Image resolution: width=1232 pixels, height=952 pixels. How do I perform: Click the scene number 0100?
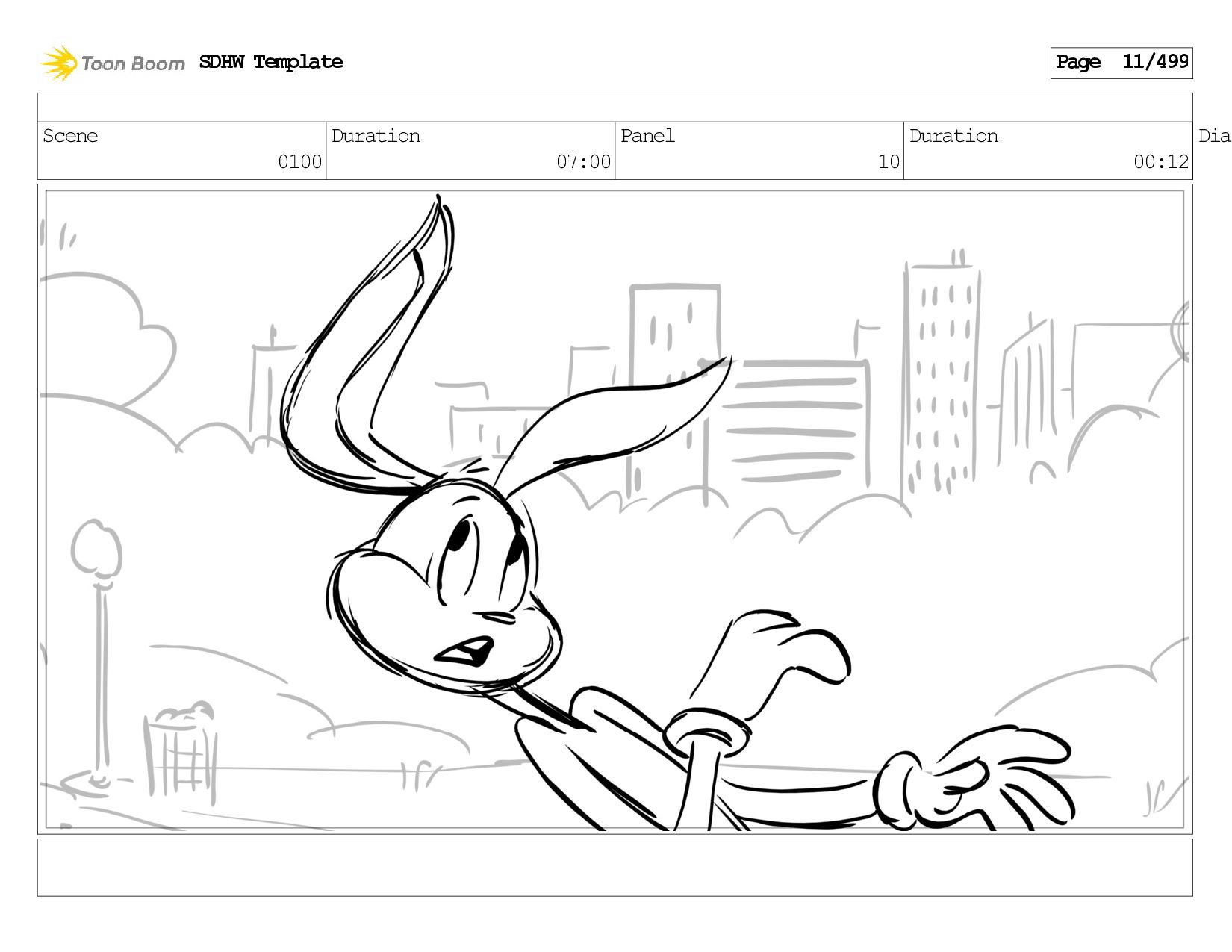coord(299,161)
